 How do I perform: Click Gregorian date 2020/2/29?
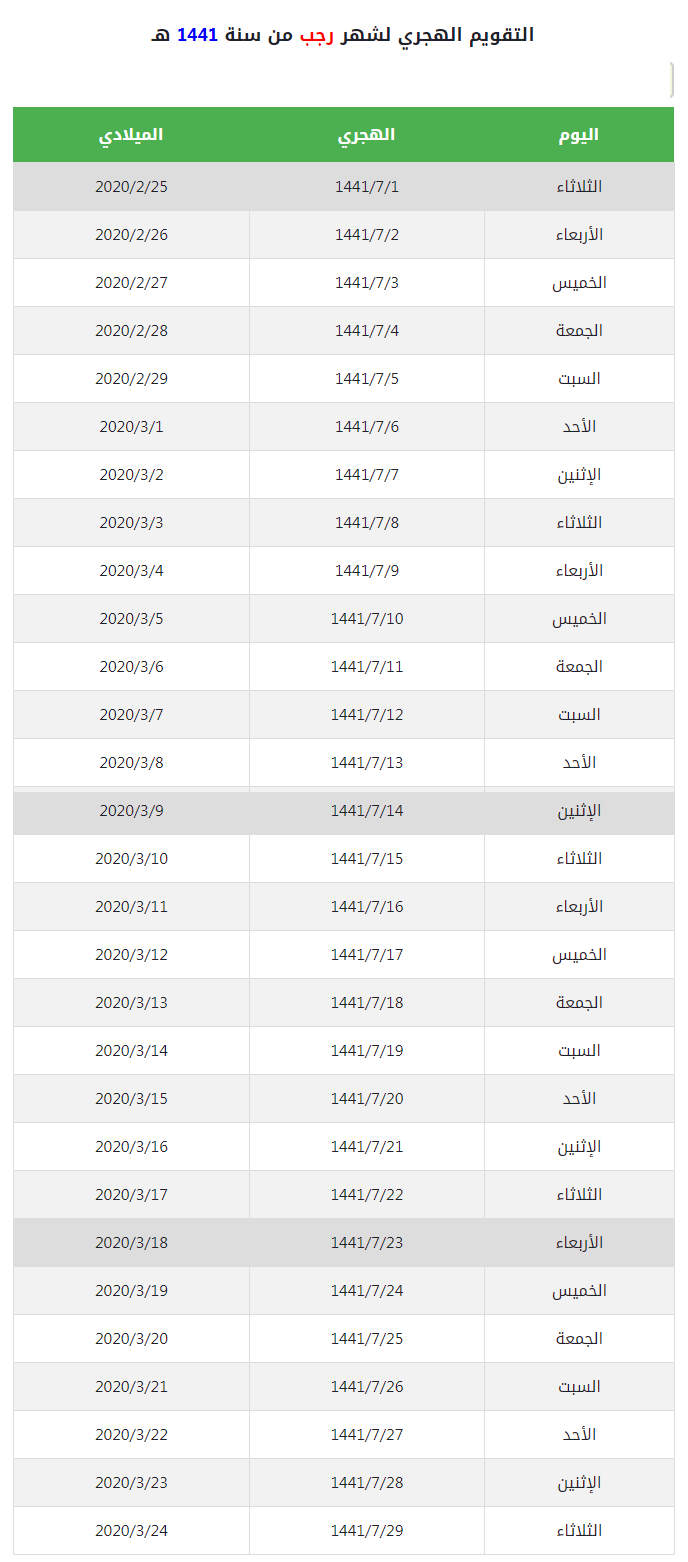click(x=131, y=379)
